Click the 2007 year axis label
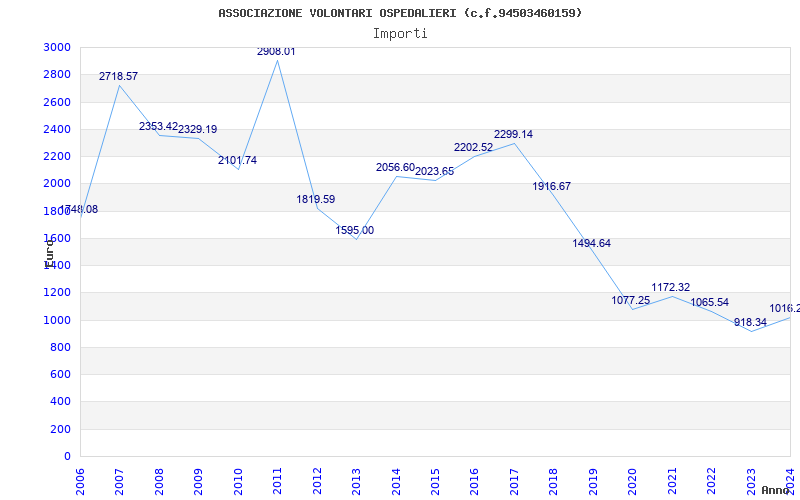 click(x=119, y=482)
